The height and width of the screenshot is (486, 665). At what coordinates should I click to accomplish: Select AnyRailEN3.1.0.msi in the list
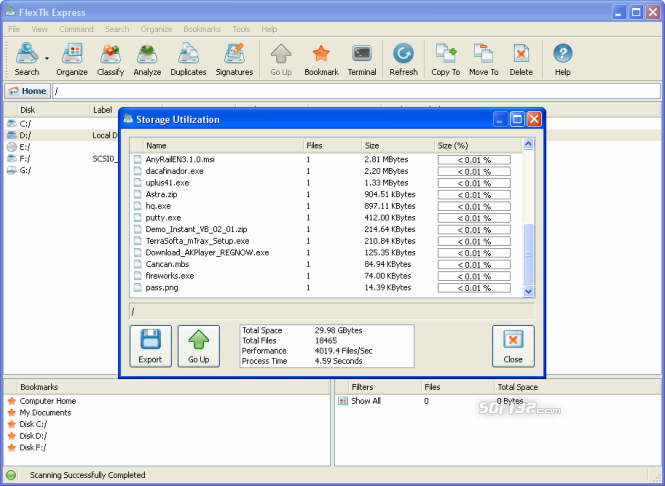coord(326,159)
